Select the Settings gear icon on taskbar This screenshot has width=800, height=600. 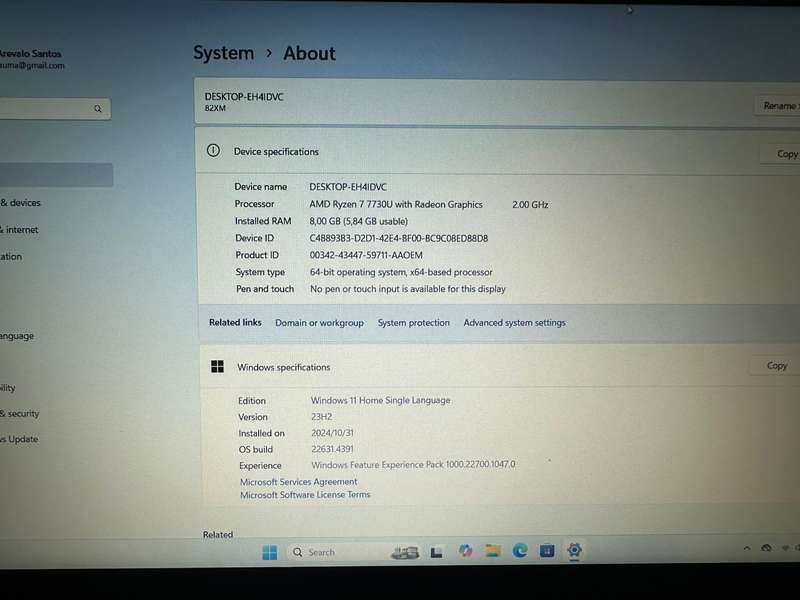click(x=574, y=550)
